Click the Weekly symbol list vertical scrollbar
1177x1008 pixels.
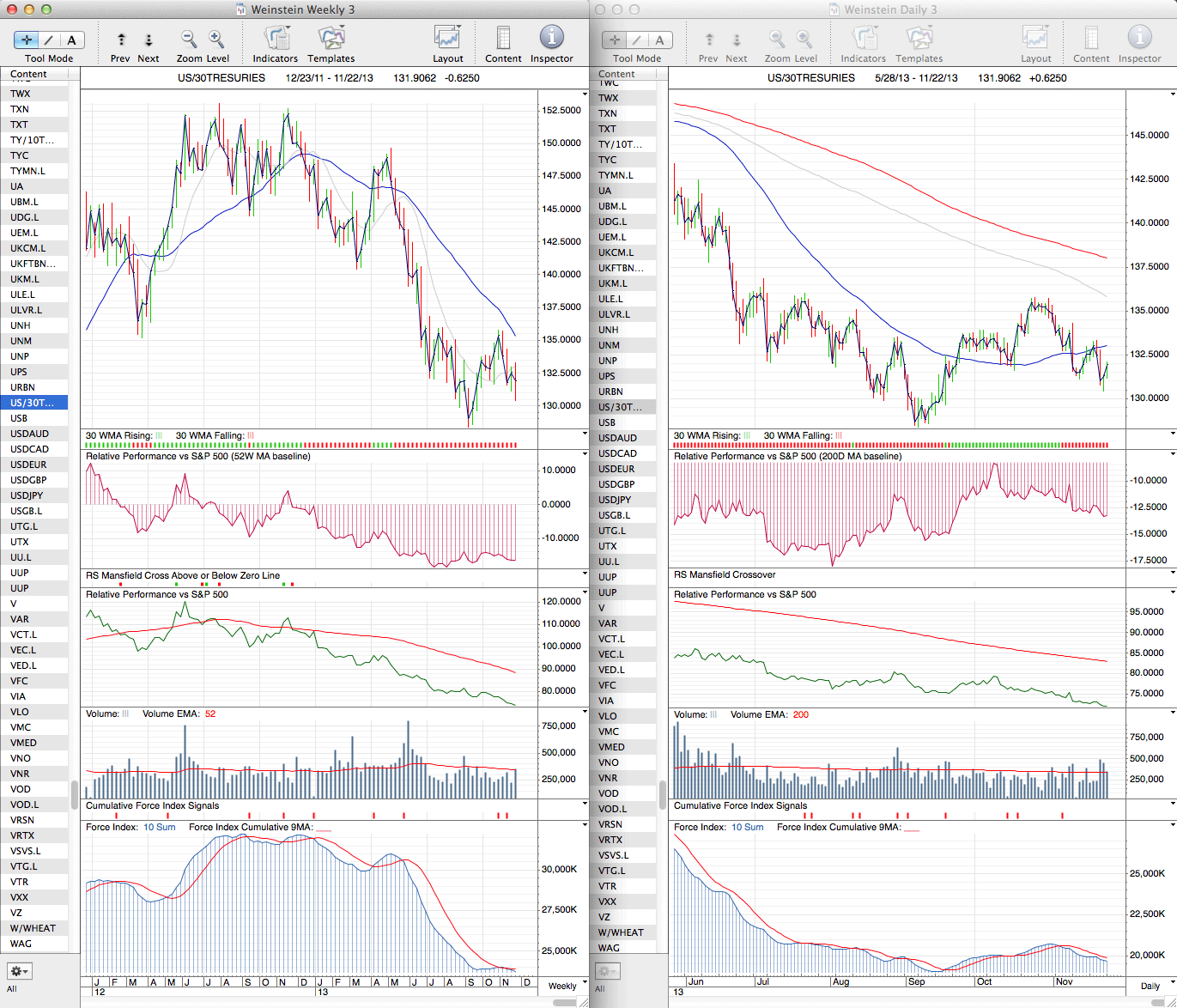(x=75, y=790)
